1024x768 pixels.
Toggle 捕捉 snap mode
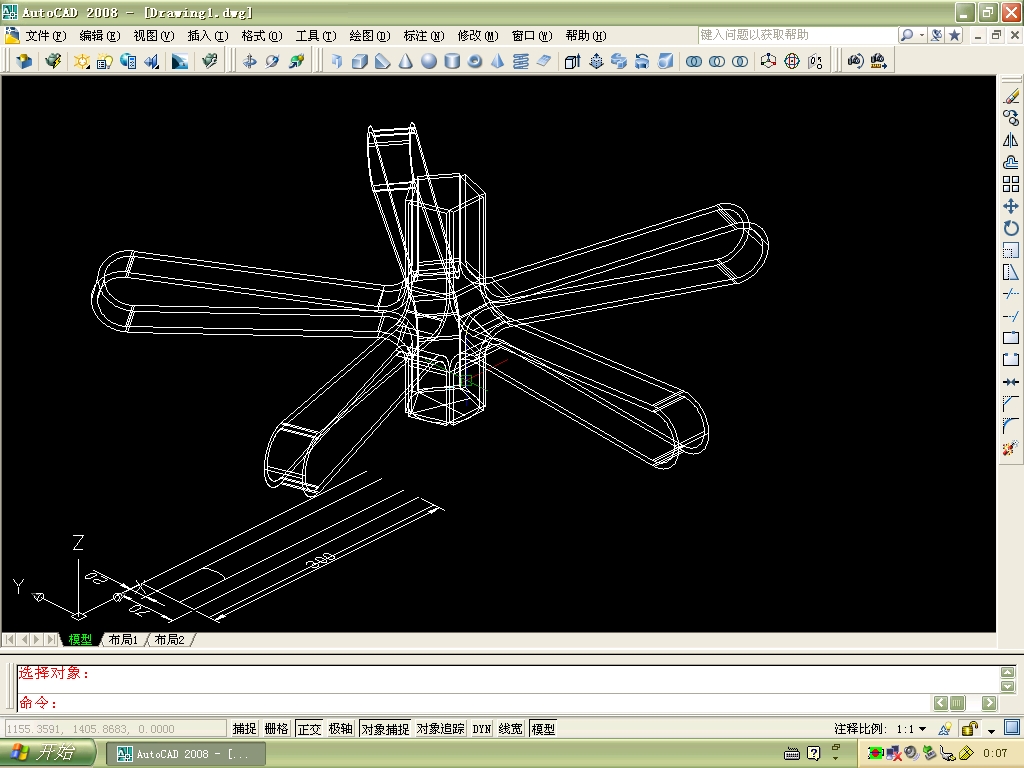[x=244, y=729]
